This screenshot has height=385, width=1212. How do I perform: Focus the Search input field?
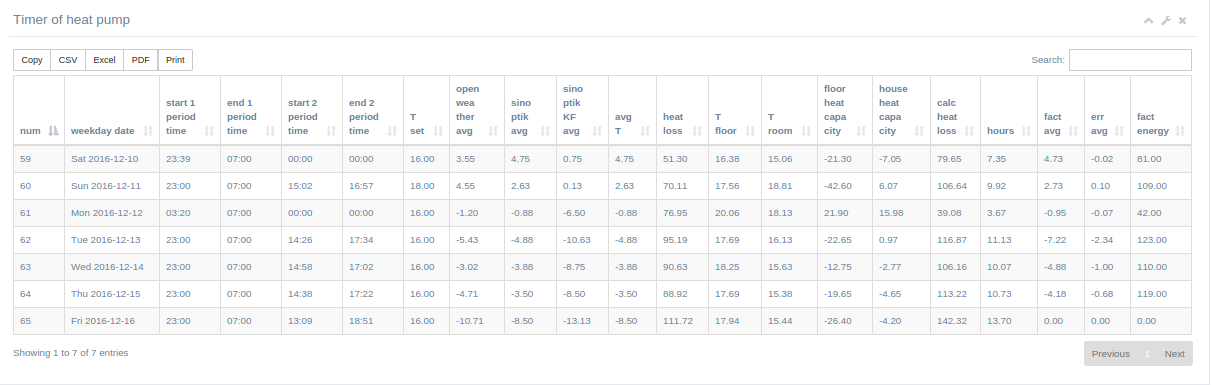(x=1130, y=60)
